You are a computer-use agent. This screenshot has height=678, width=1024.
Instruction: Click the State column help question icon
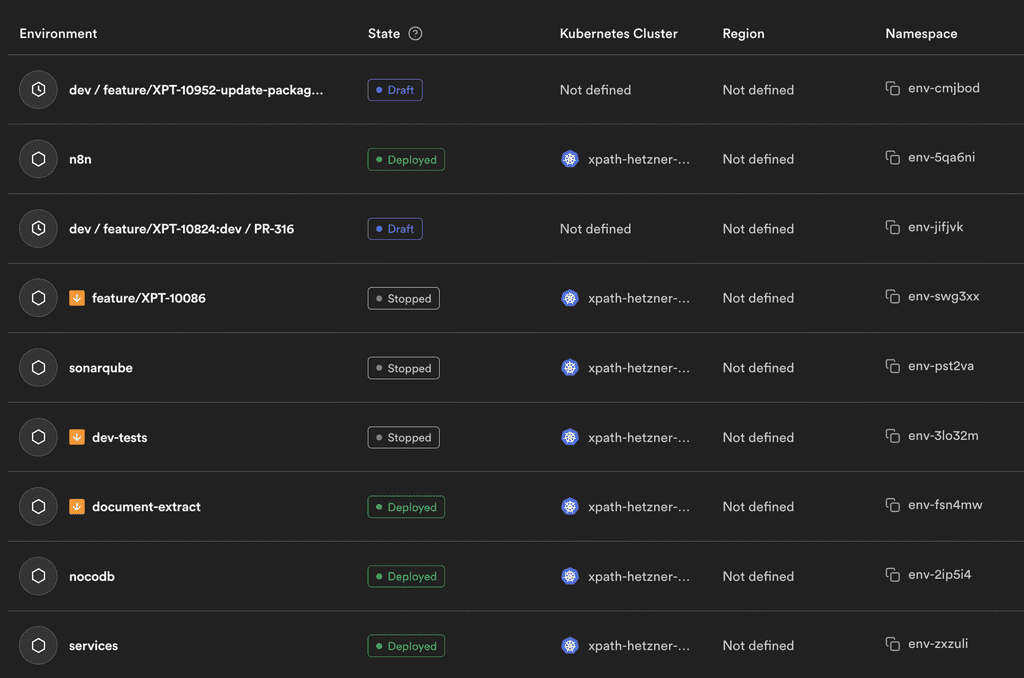click(416, 34)
